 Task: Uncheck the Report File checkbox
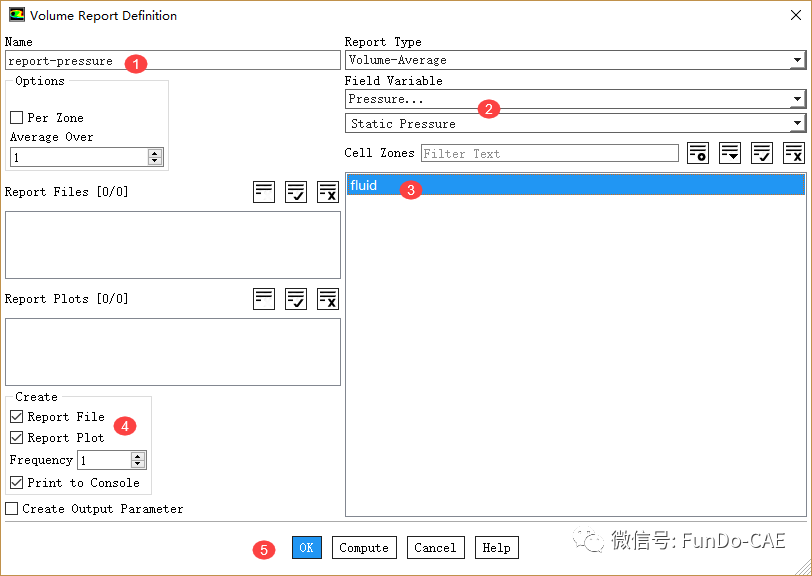16,417
